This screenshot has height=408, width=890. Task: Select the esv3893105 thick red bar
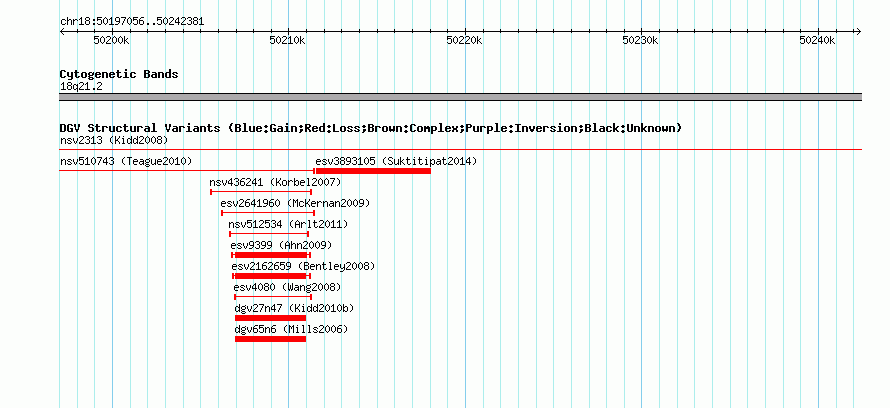click(373, 171)
